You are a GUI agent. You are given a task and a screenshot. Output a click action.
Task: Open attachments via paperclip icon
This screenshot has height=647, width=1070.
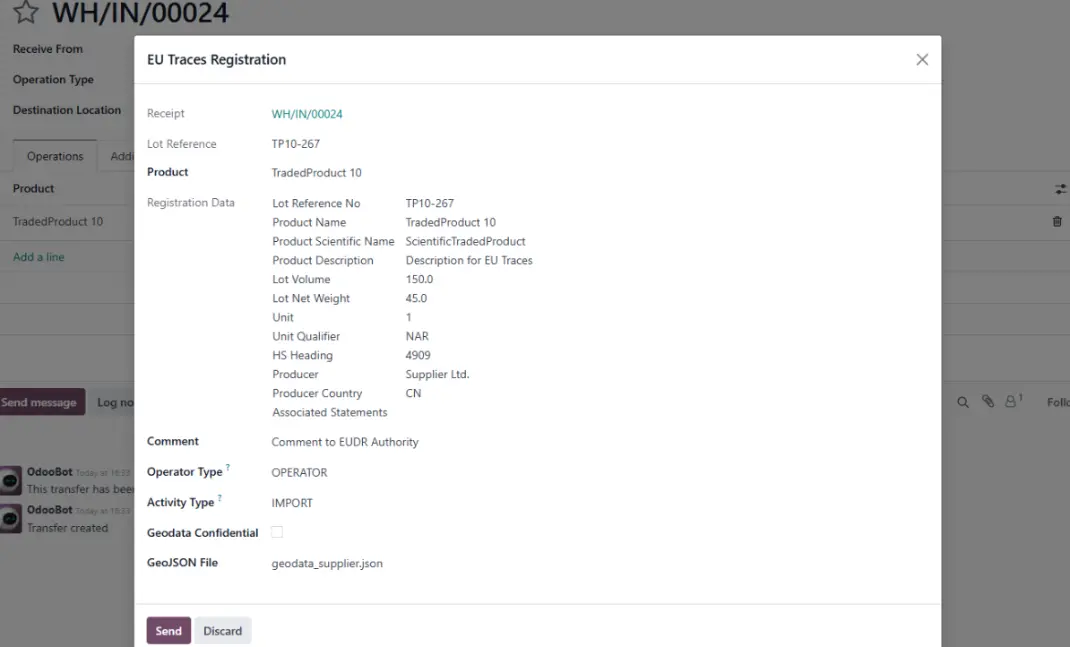coord(987,402)
